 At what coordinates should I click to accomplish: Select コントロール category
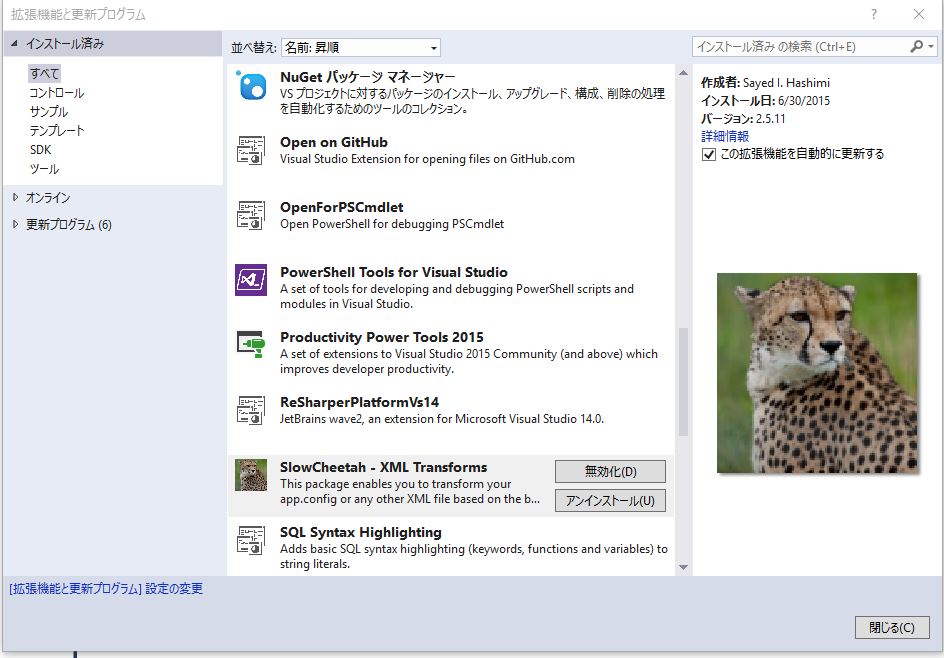tap(57, 93)
